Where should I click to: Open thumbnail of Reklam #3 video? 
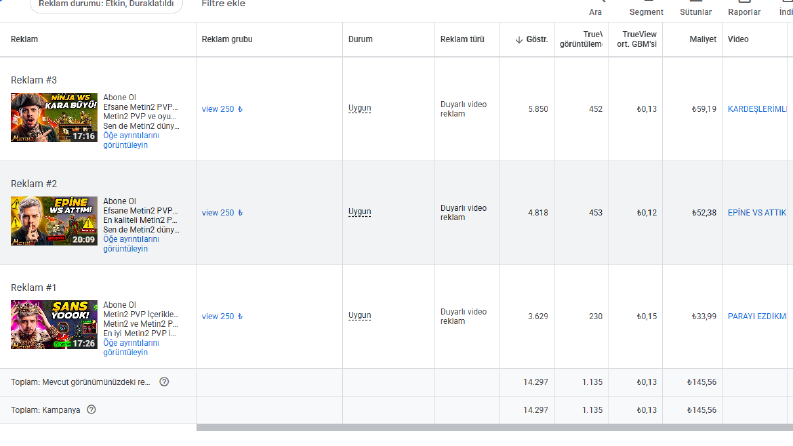pos(54,117)
